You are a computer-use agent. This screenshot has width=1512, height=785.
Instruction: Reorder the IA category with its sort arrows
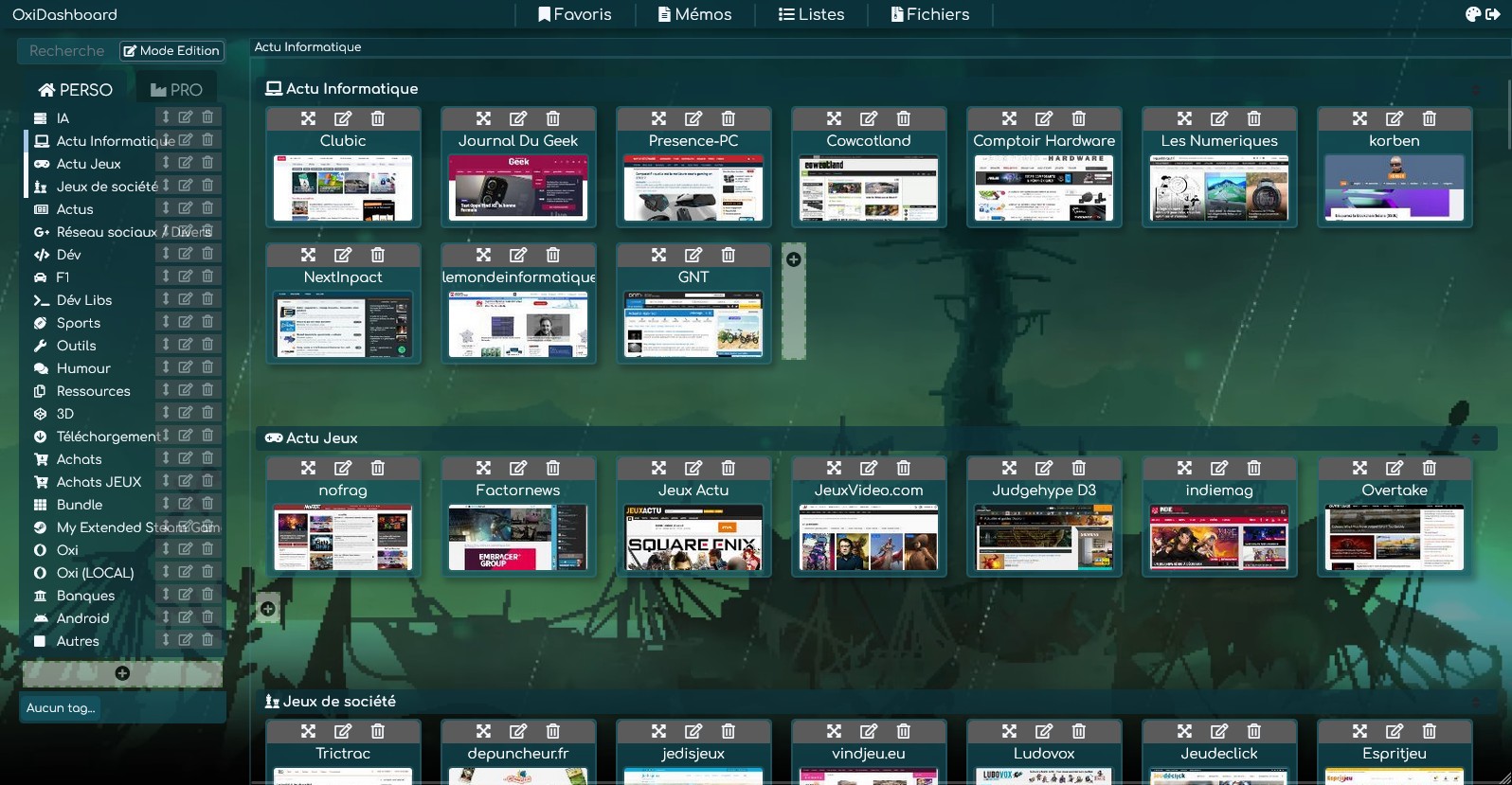point(166,117)
